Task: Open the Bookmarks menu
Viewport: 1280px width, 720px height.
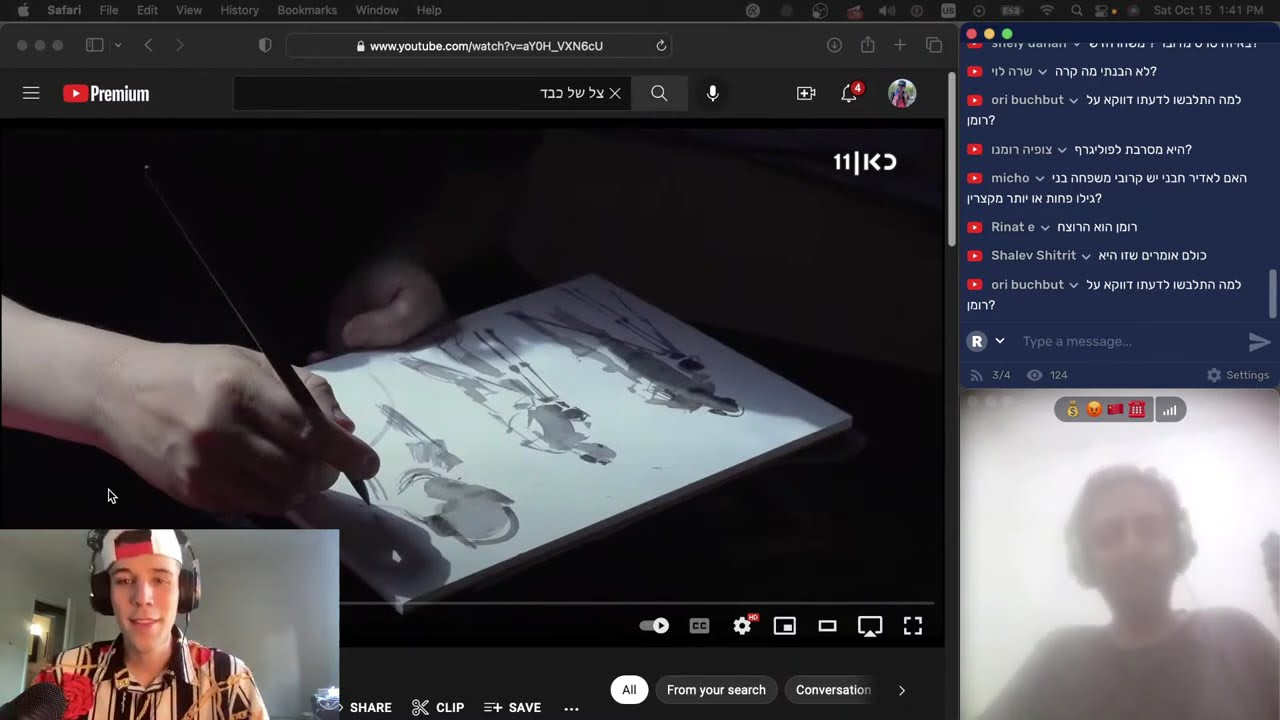Action: pyautogui.click(x=307, y=10)
